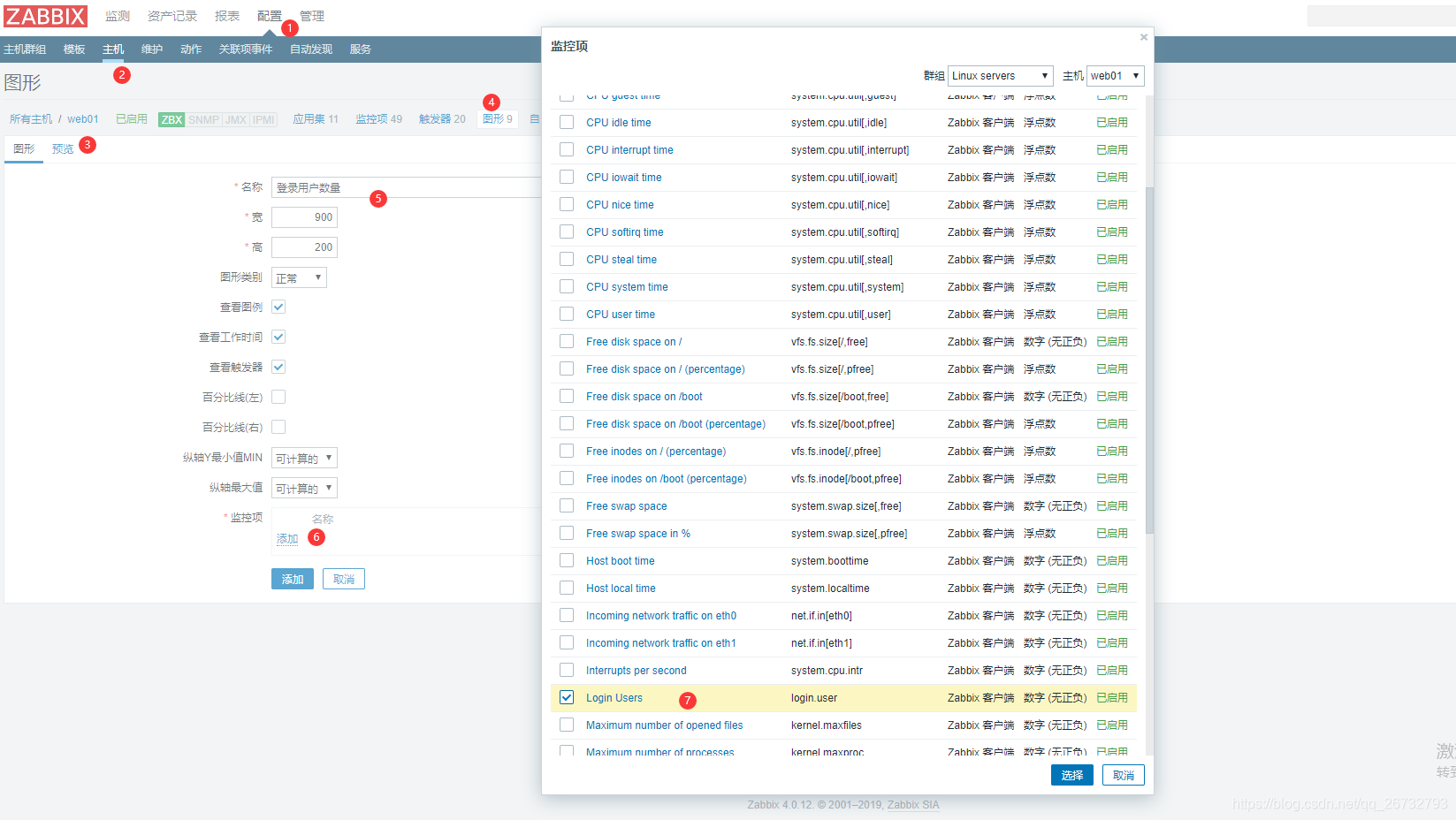The image size is (1456, 820).
Task: Check the Free swap space checkbox
Action: pos(567,506)
